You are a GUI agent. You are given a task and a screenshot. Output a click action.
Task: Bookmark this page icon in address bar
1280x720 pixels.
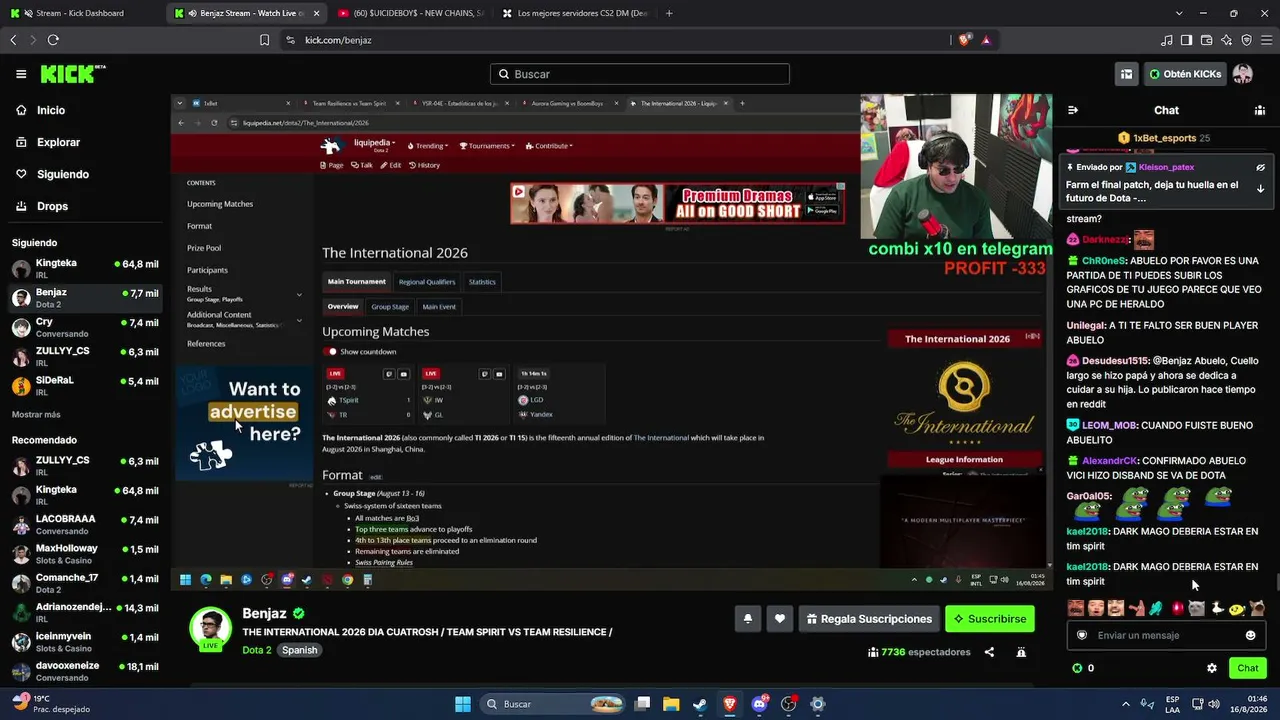click(264, 40)
